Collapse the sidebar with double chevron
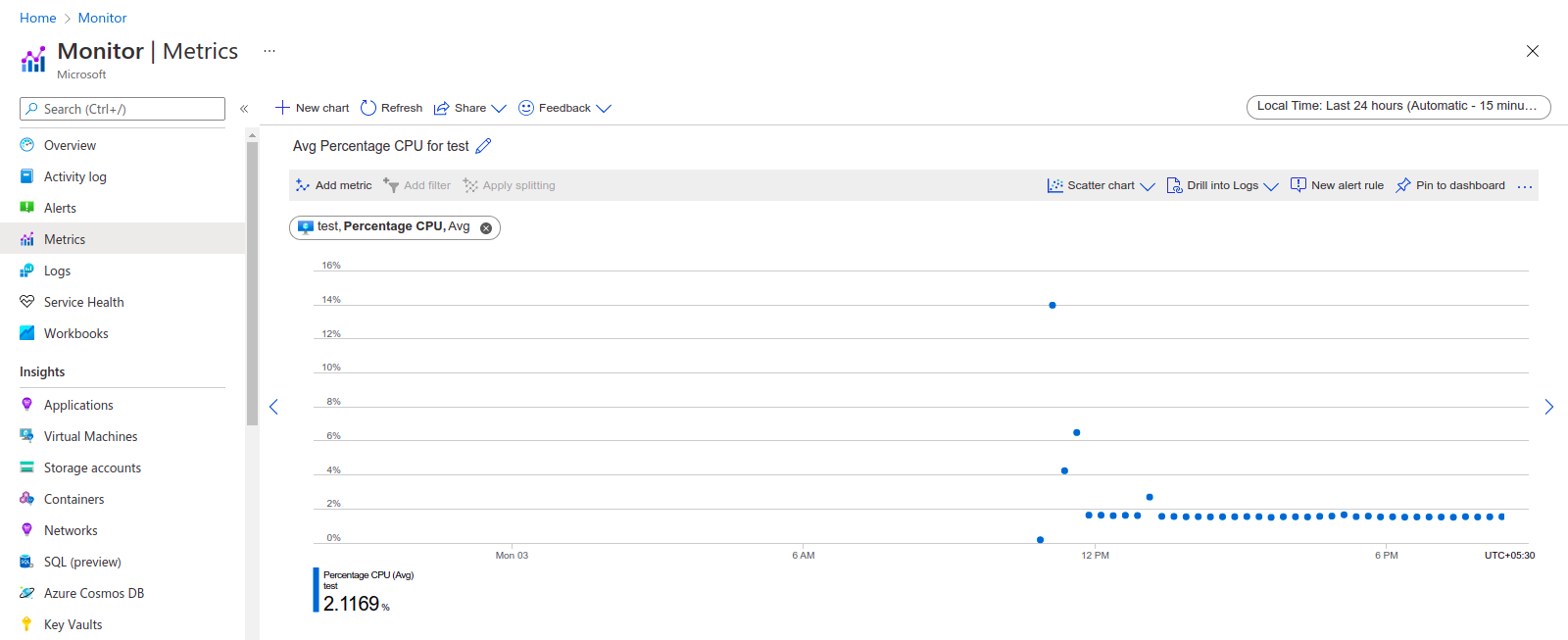This screenshot has height=640, width=1568. click(244, 109)
